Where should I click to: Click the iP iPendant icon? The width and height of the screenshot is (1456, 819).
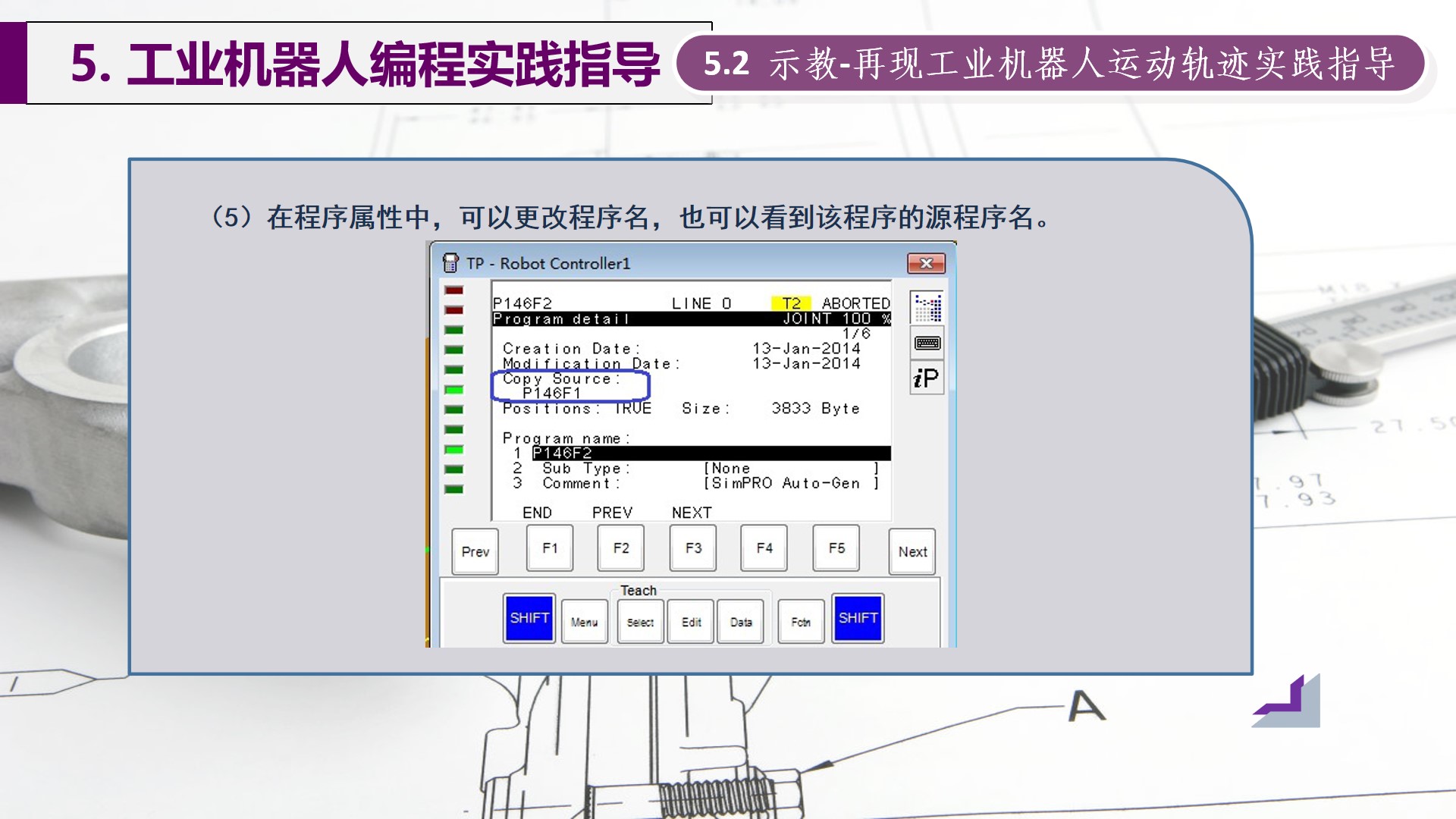pos(927,378)
